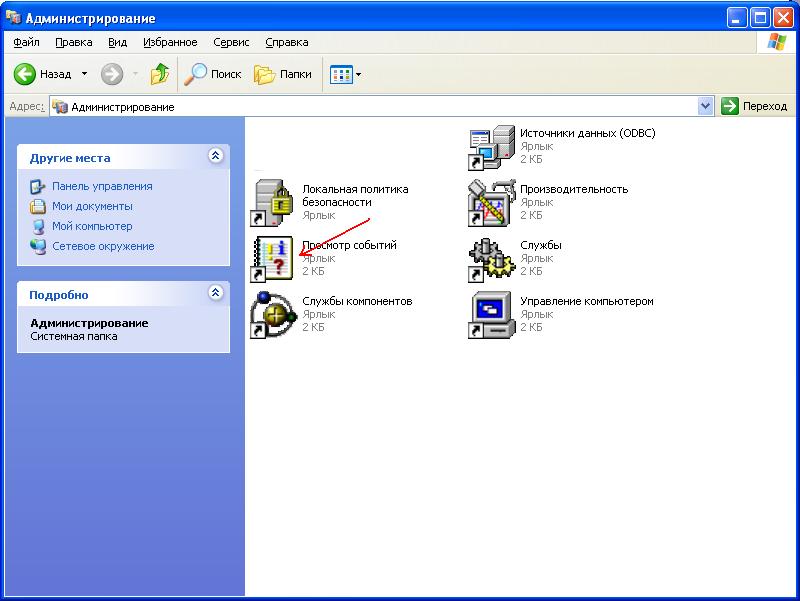The image size is (800, 601).
Task: Expand the Назад history dropdown arrow
Action: pos(84,74)
